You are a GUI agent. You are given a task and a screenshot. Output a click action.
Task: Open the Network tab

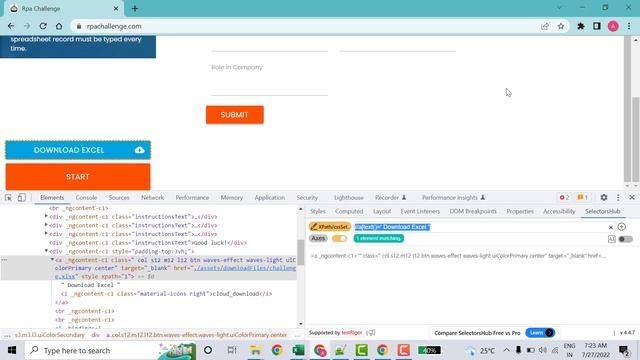pos(152,198)
